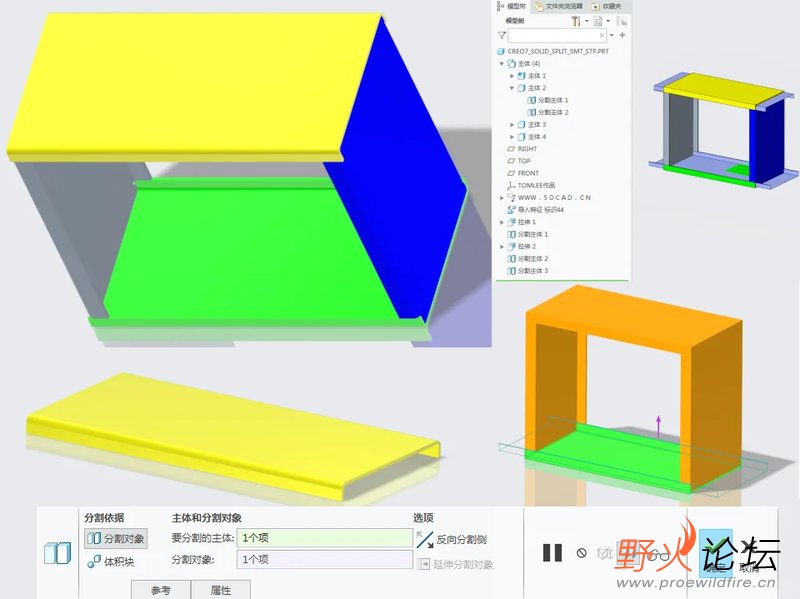Image resolution: width=800 pixels, height=599 pixels.
Task: Confirm with the 确定 green check button
Action: pyautogui.click(x=715, y=554)
